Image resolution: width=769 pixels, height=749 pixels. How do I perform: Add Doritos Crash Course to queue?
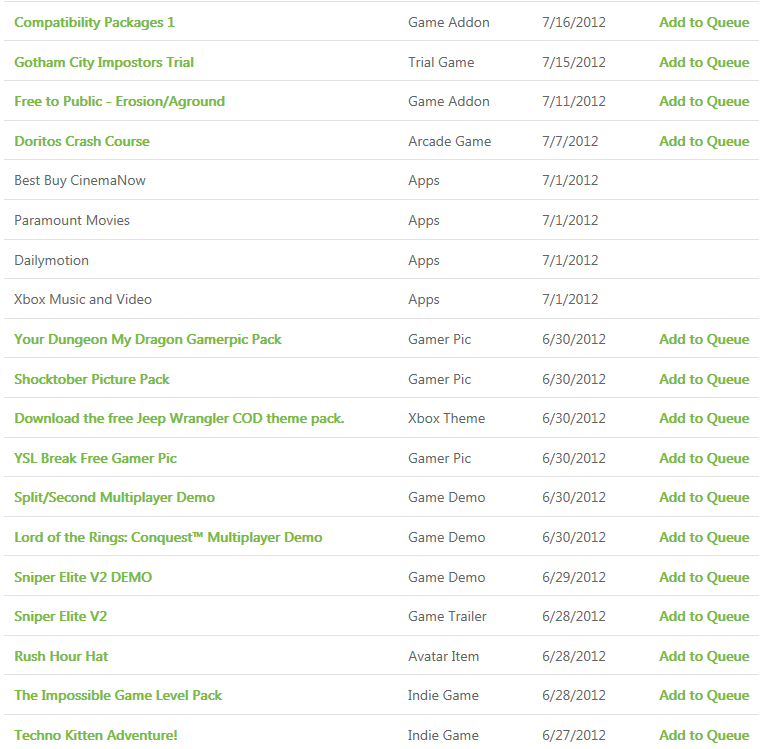pyautogui.click(x=704, y=141)
